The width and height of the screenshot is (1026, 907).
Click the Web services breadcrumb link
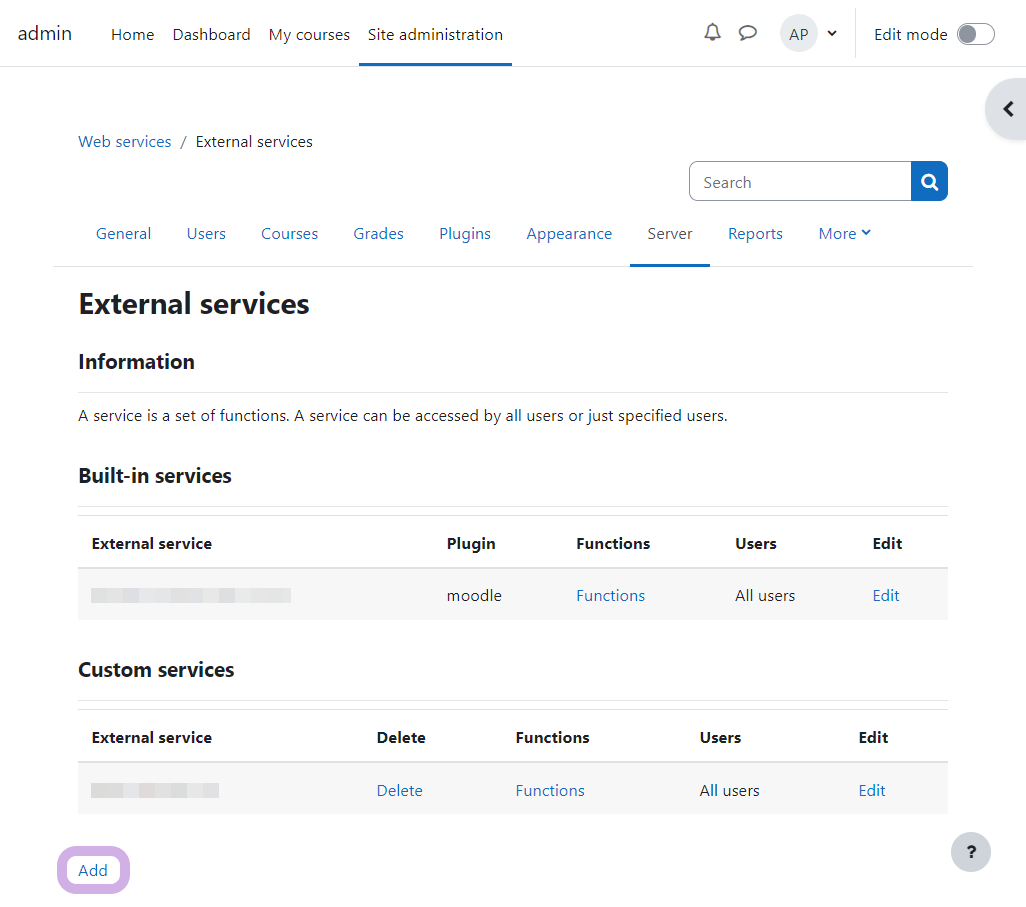[125, 142]
